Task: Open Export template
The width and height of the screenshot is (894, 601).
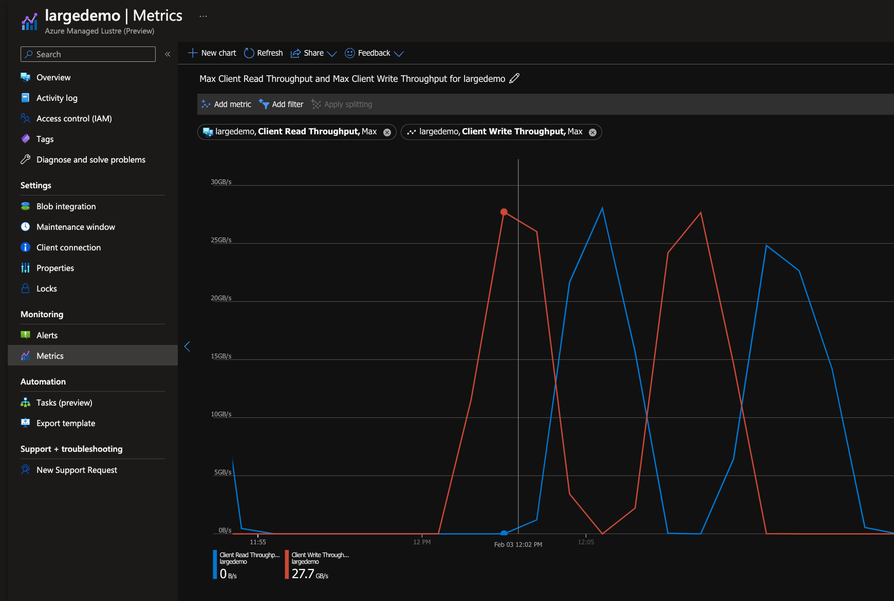Action: coord(66,423)
